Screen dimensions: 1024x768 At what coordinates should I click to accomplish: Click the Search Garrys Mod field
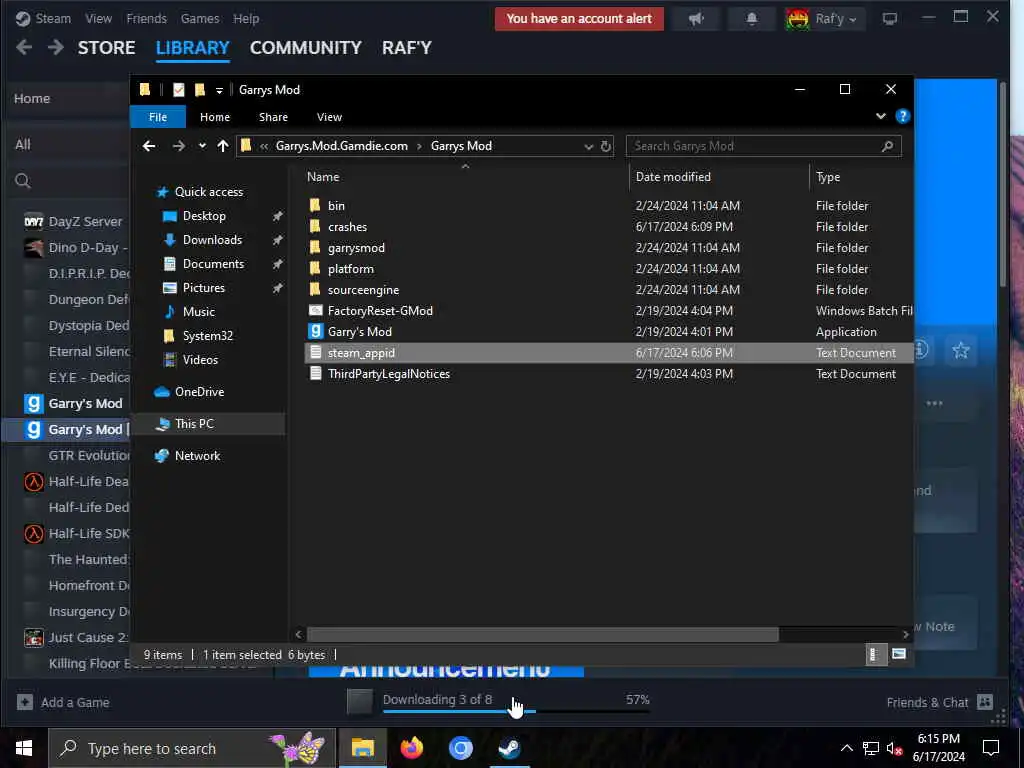(x=763, y=146)
